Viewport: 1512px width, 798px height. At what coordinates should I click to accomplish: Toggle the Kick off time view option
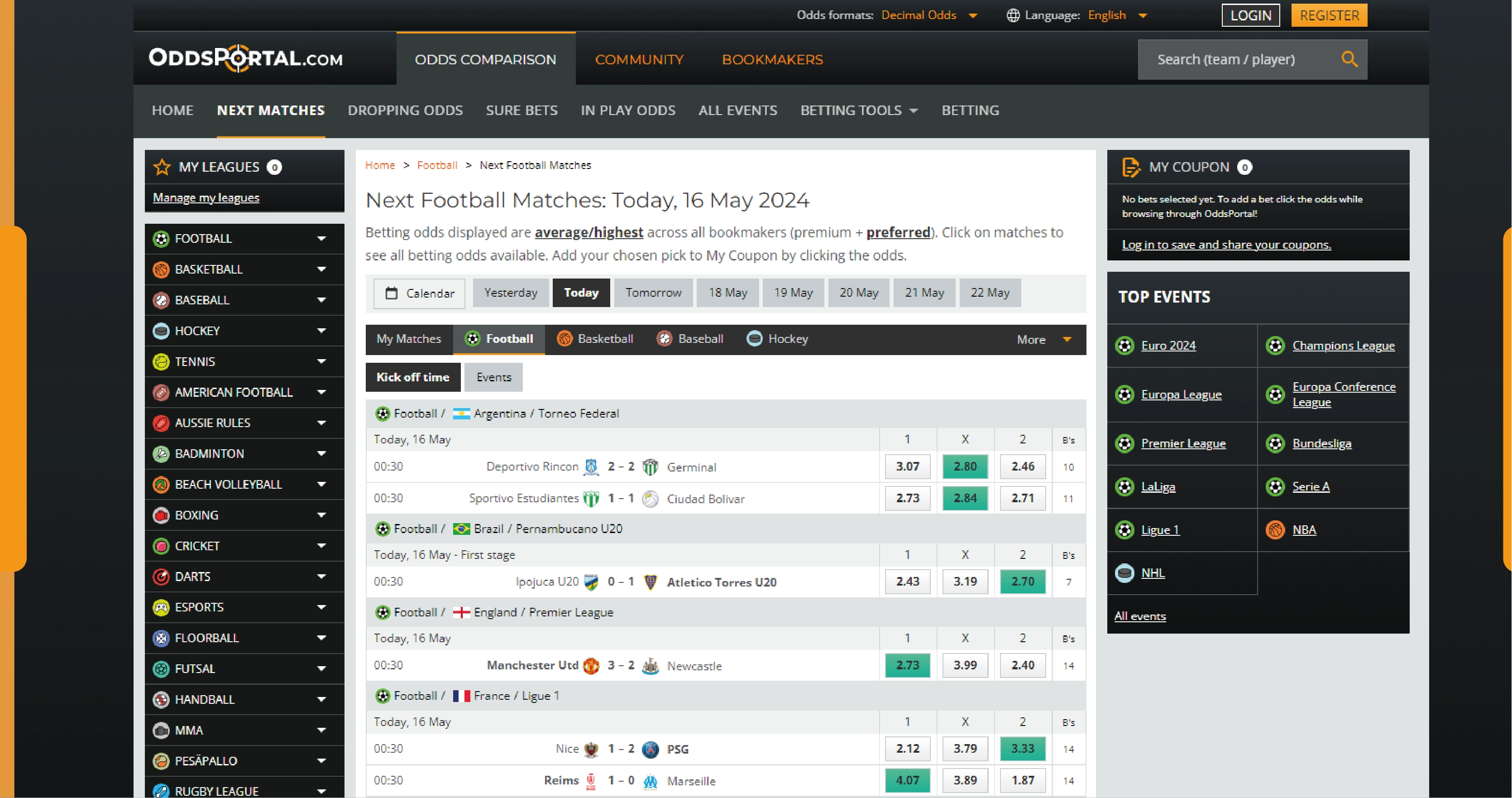click(x=412, y=376)
